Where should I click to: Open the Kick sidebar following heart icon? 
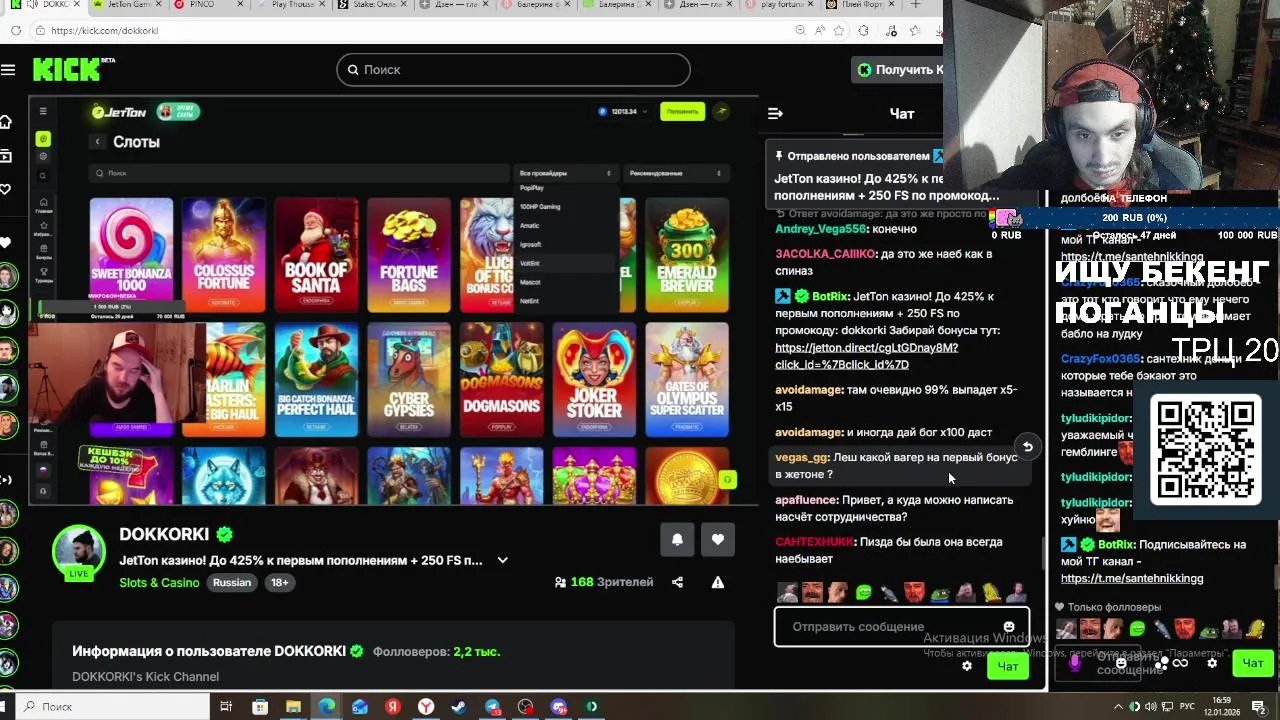coord(6,189)
